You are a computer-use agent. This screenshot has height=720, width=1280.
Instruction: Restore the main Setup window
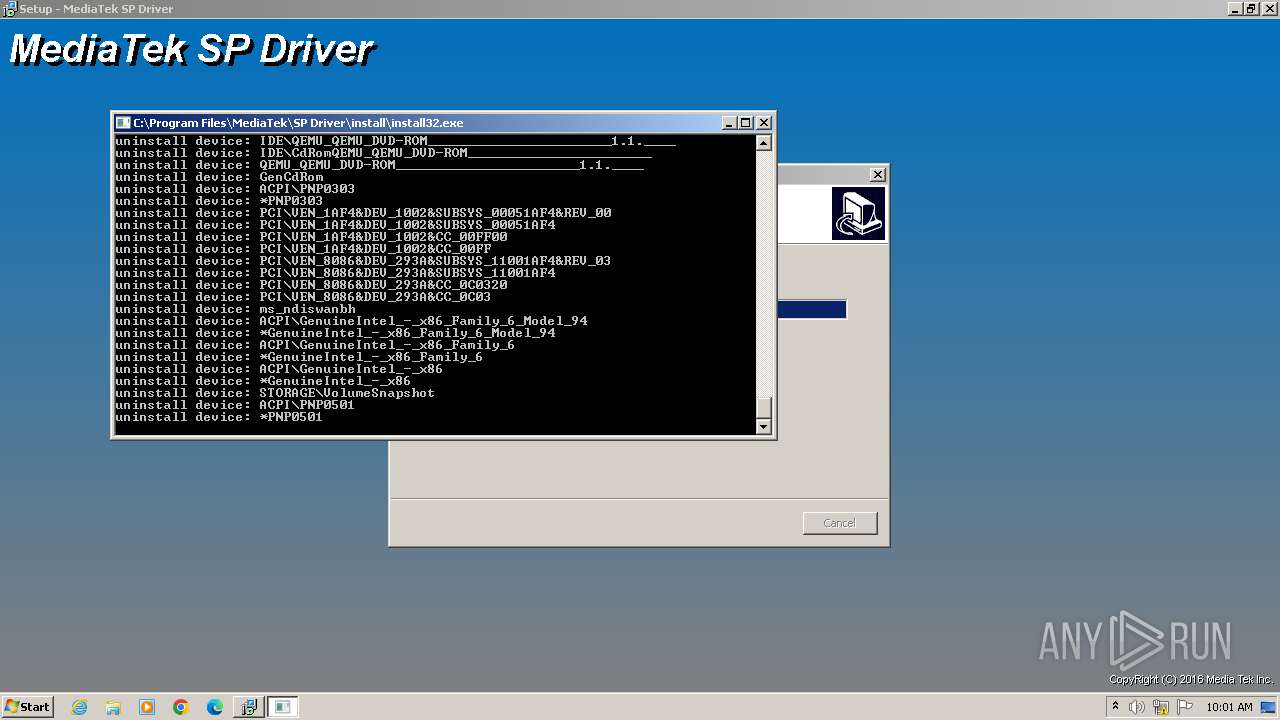pyautogui.click(x=1251, y=8)
